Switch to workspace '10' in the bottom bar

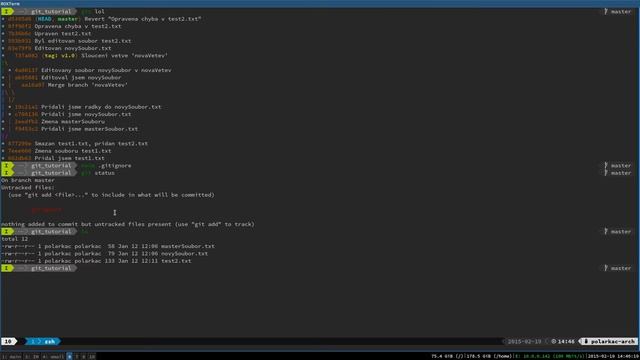point(92,357)
